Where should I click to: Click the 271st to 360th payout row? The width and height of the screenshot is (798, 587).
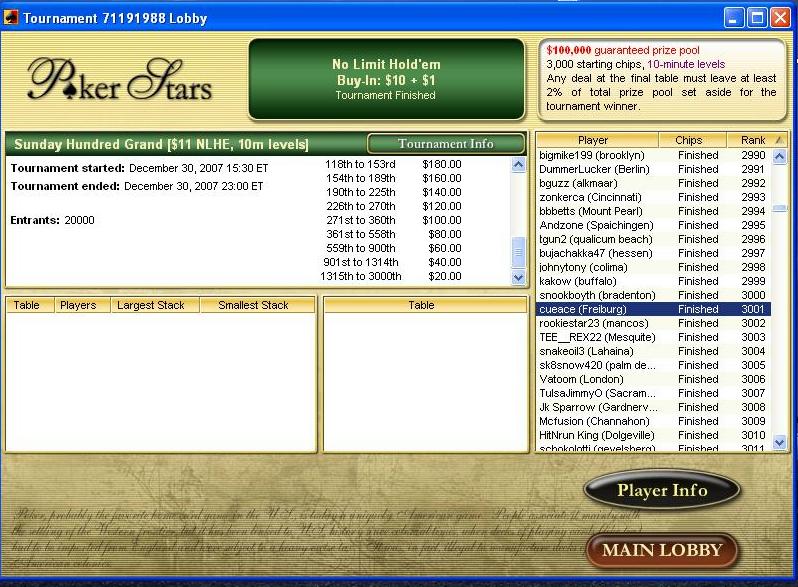tap(393, 220)
